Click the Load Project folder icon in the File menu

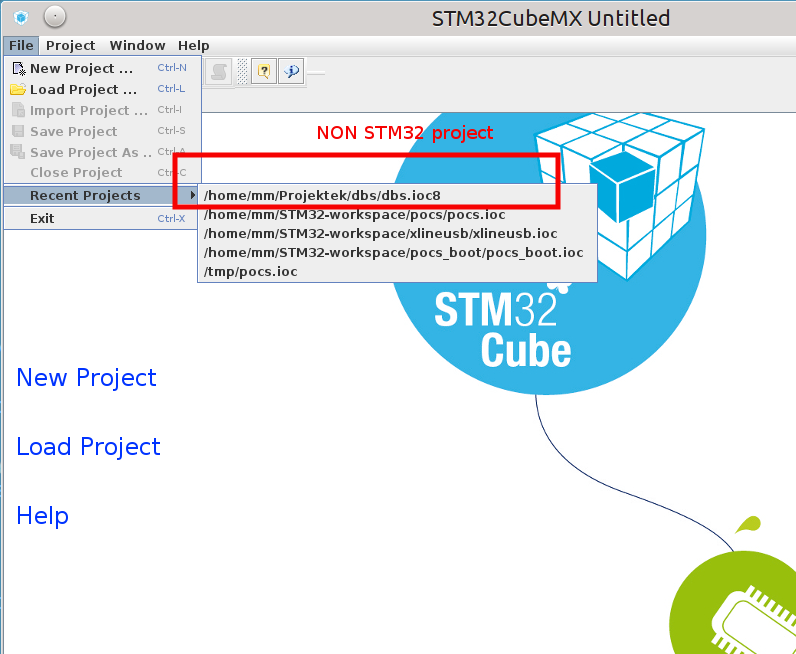point(18,89)
